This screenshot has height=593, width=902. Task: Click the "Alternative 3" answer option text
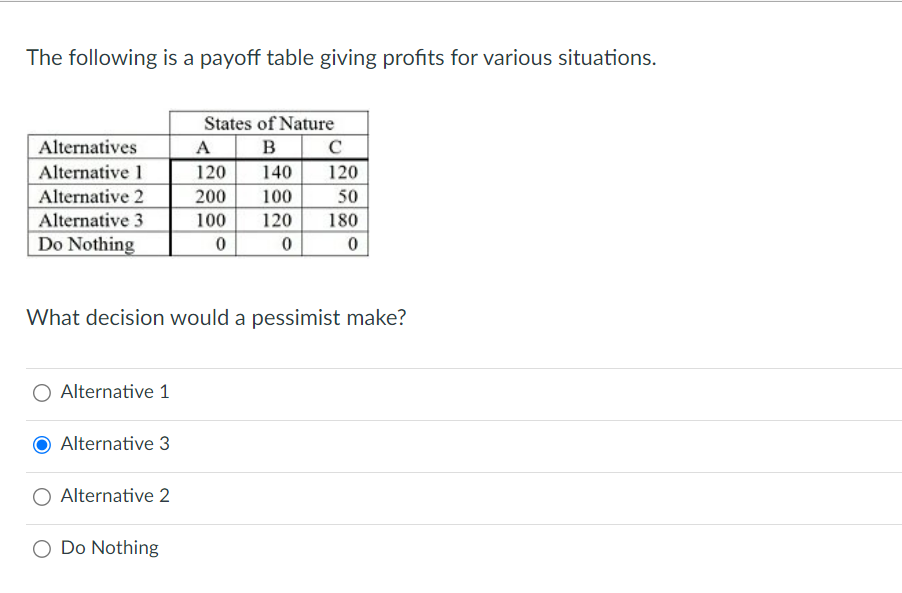tap(115, 443)
